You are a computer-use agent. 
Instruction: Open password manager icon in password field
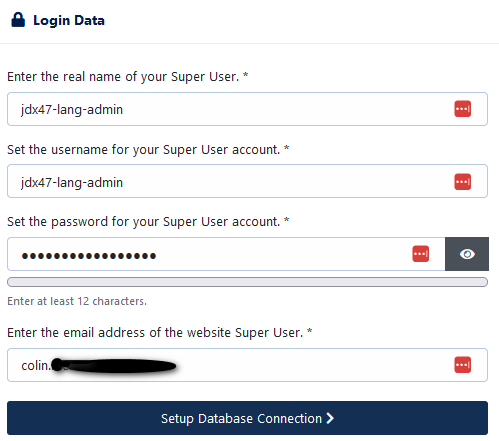(420, 254)
